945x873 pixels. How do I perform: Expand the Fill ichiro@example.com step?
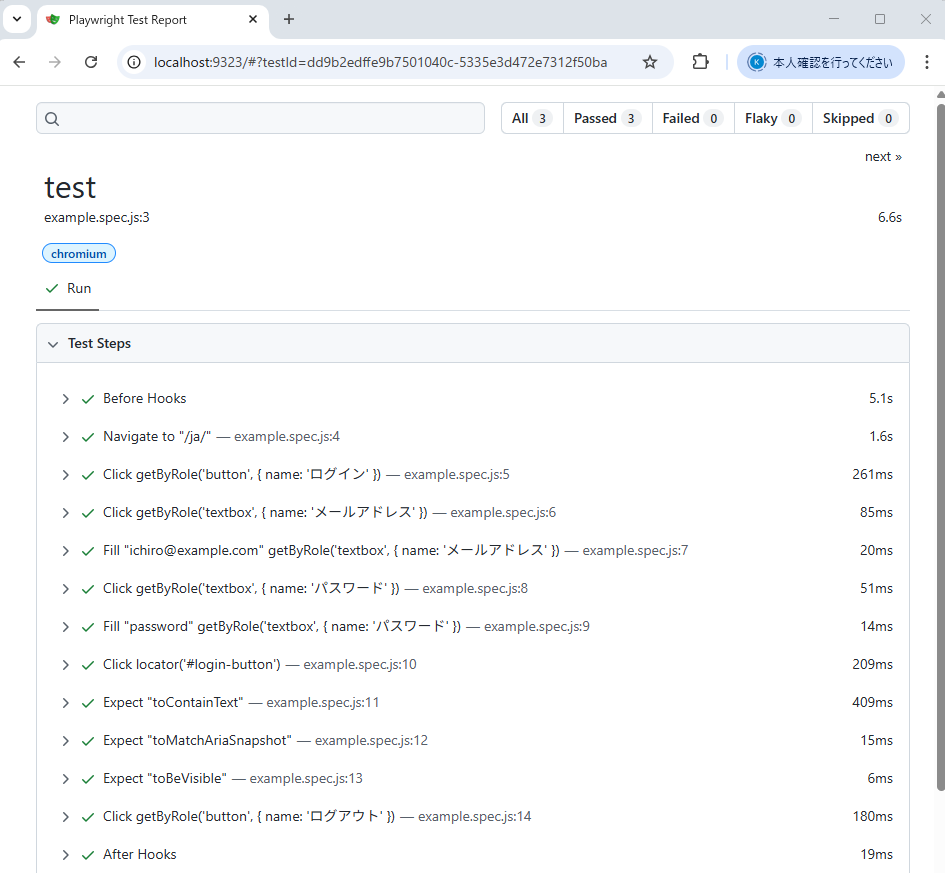pos(66,551)
